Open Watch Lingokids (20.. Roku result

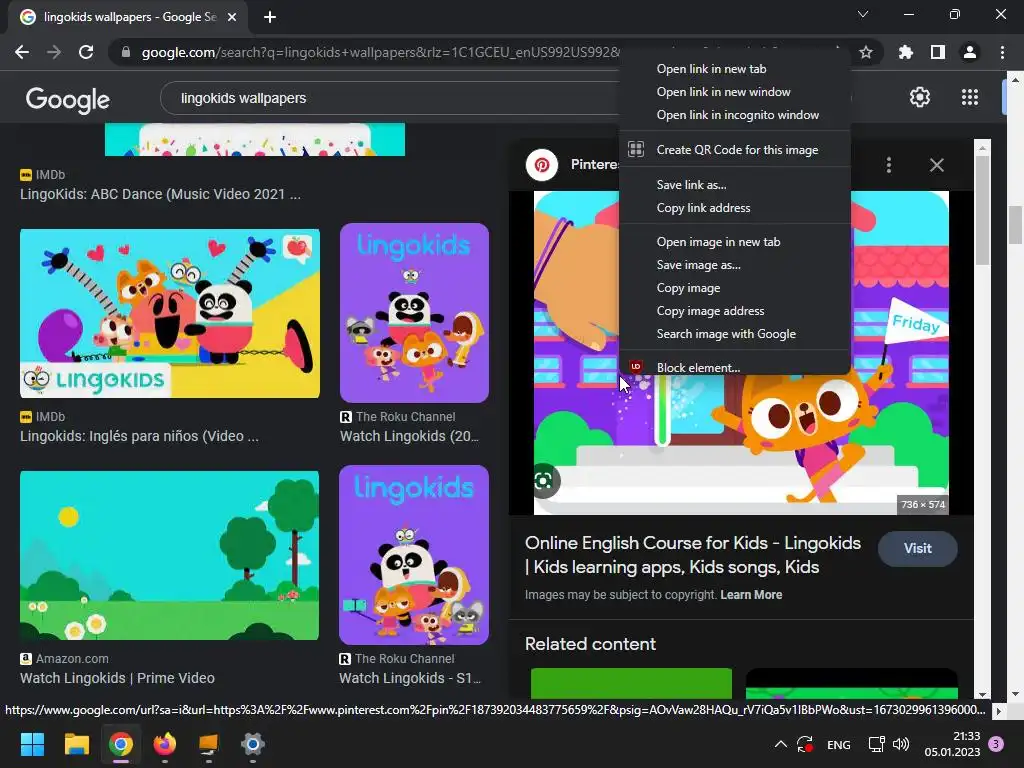409,436
